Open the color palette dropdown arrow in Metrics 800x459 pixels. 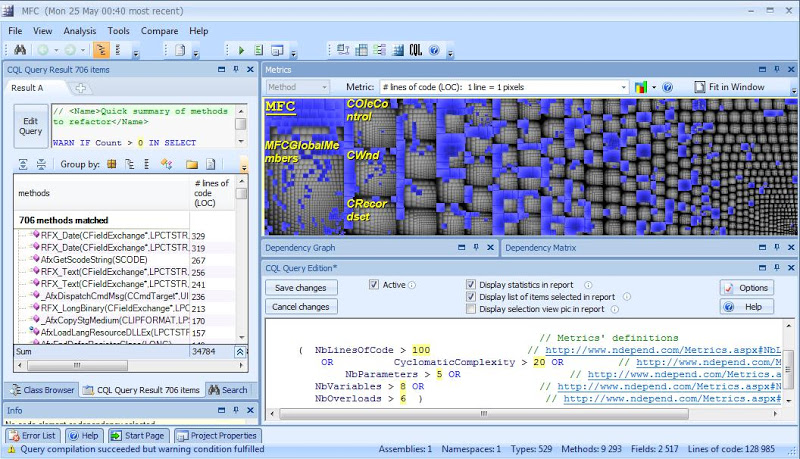coord(654,87)
